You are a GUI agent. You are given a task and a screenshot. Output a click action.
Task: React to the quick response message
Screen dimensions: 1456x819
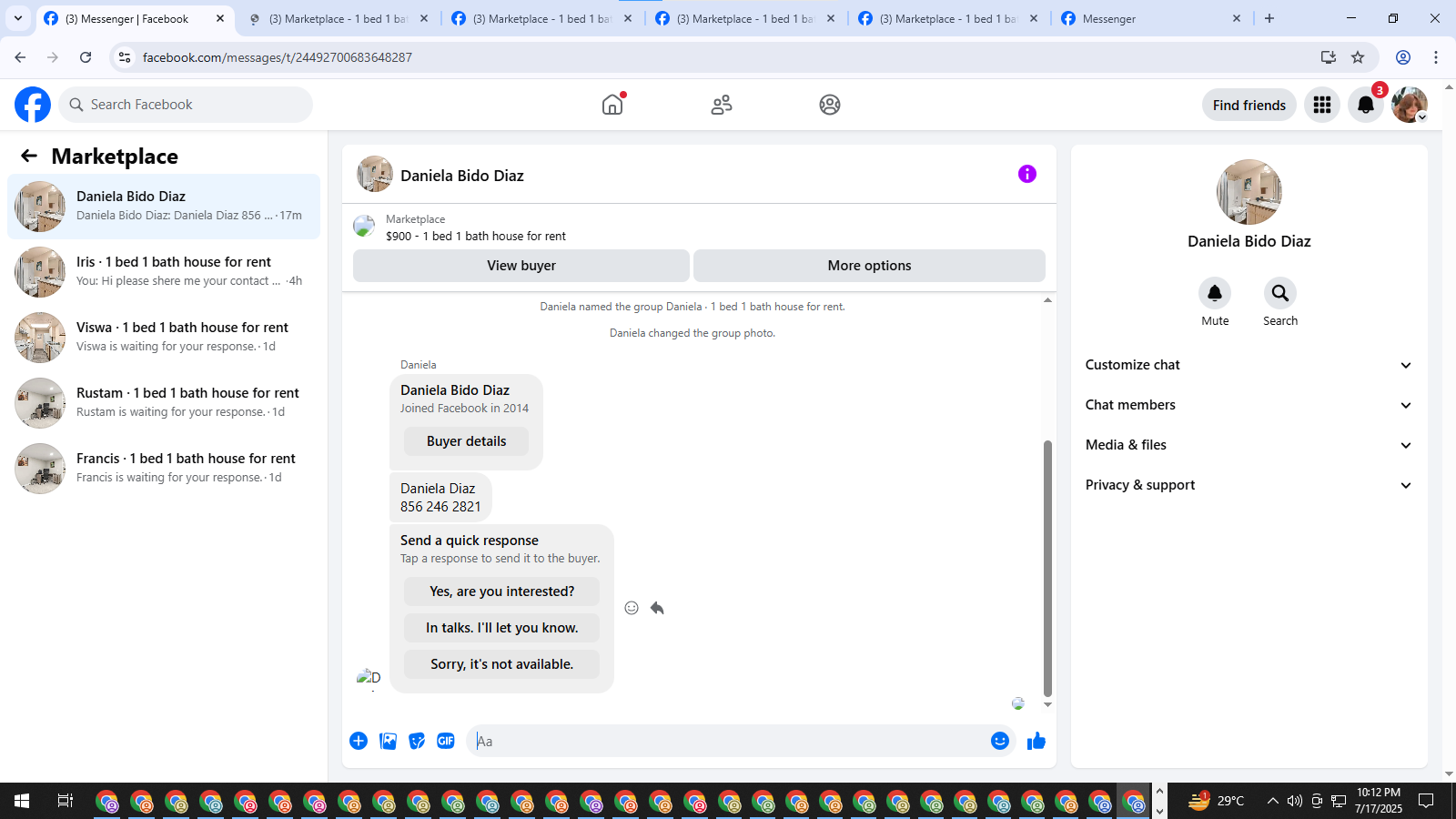click(632, 608)
